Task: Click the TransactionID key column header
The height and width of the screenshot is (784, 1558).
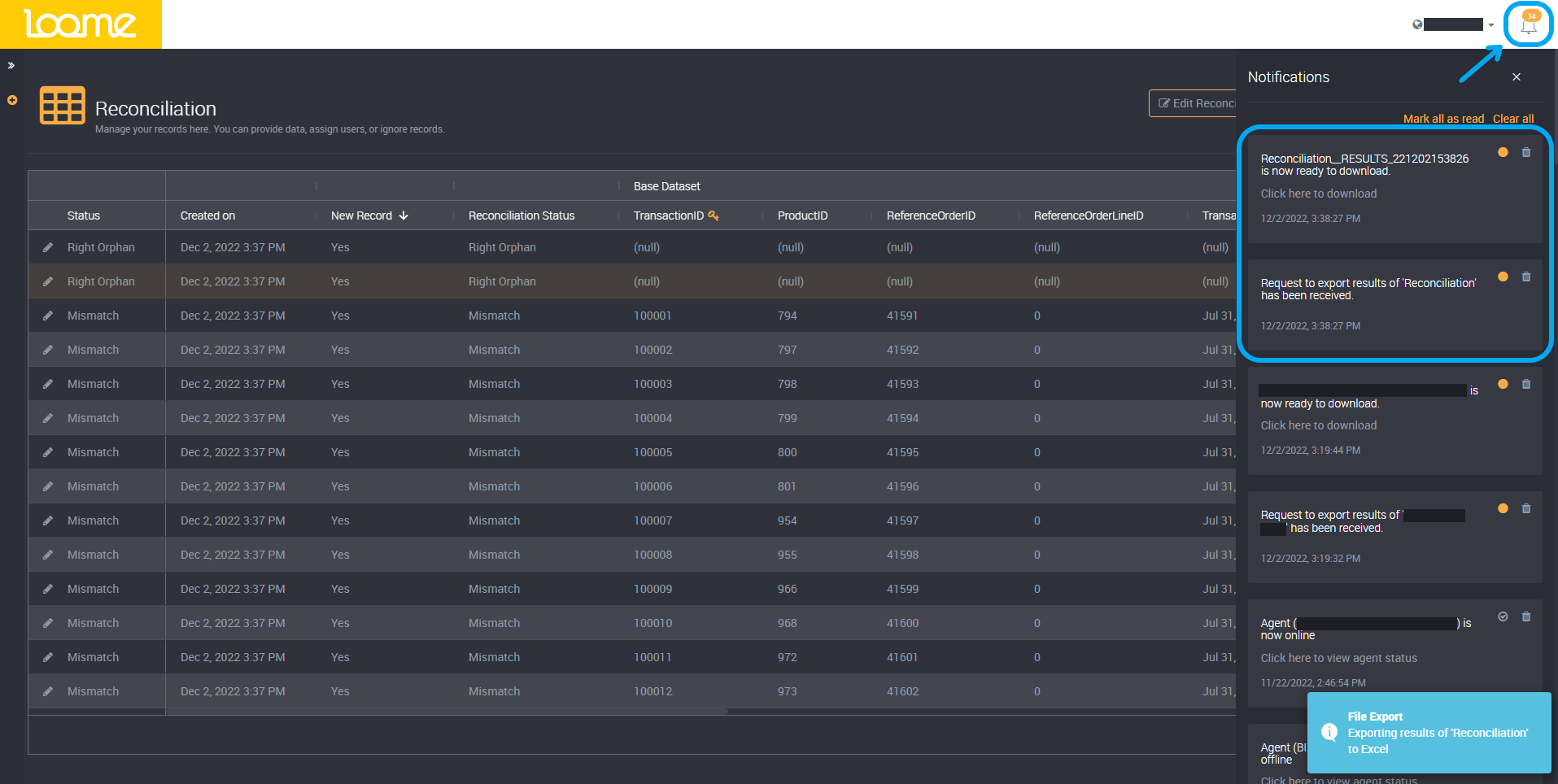Action: (676, 216)
